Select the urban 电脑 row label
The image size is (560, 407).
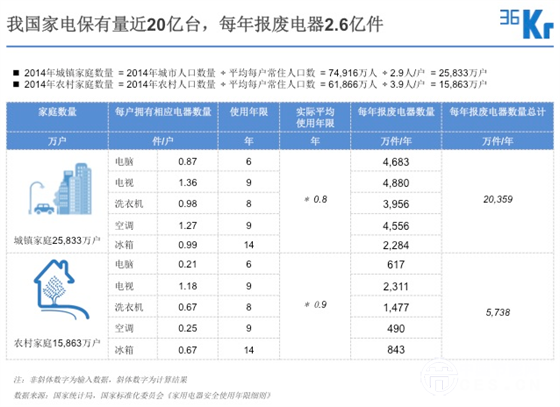click(124, 162)
